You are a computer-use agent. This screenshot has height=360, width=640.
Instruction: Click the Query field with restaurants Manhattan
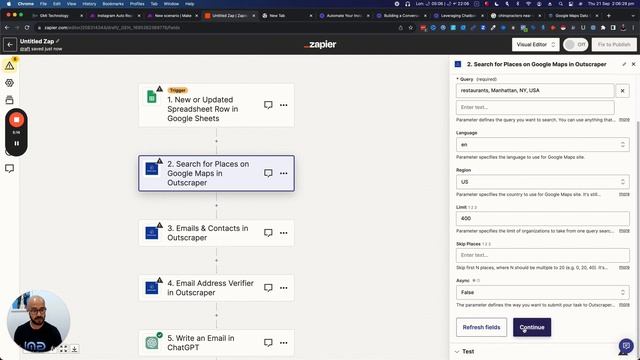[535, 91]
